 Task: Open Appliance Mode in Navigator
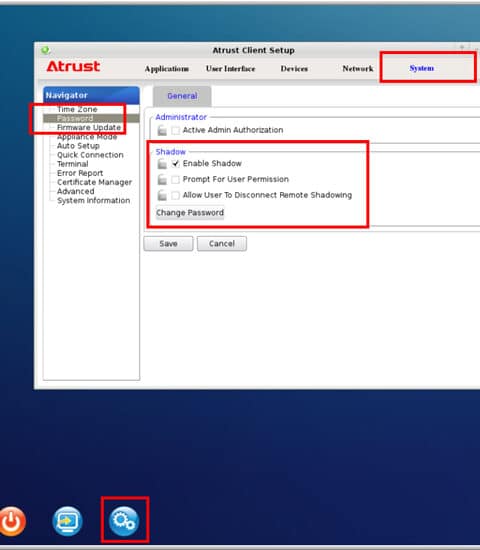pyautogui.click(x=87, y=136)
